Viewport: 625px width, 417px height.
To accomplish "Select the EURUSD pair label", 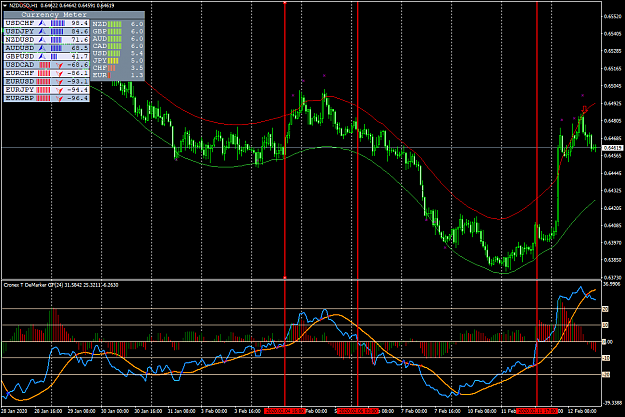I will coord(20,82).
